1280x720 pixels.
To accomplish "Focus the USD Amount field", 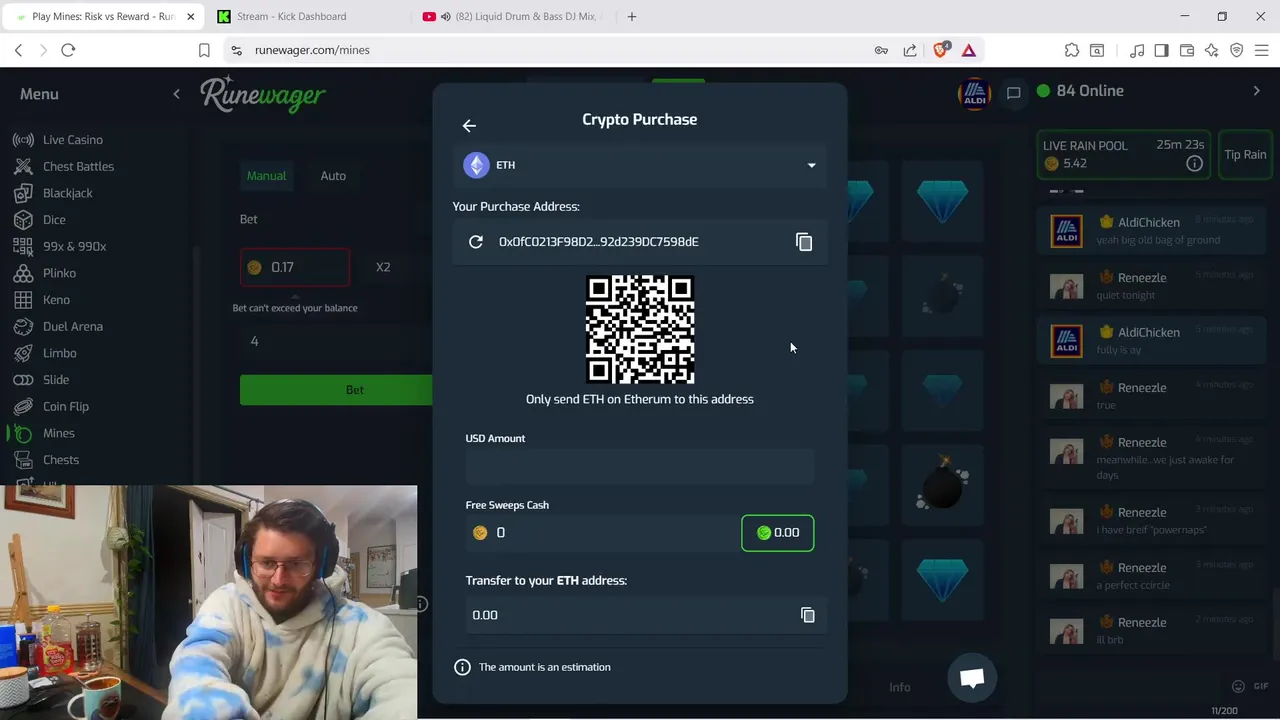I will point(640,466).
